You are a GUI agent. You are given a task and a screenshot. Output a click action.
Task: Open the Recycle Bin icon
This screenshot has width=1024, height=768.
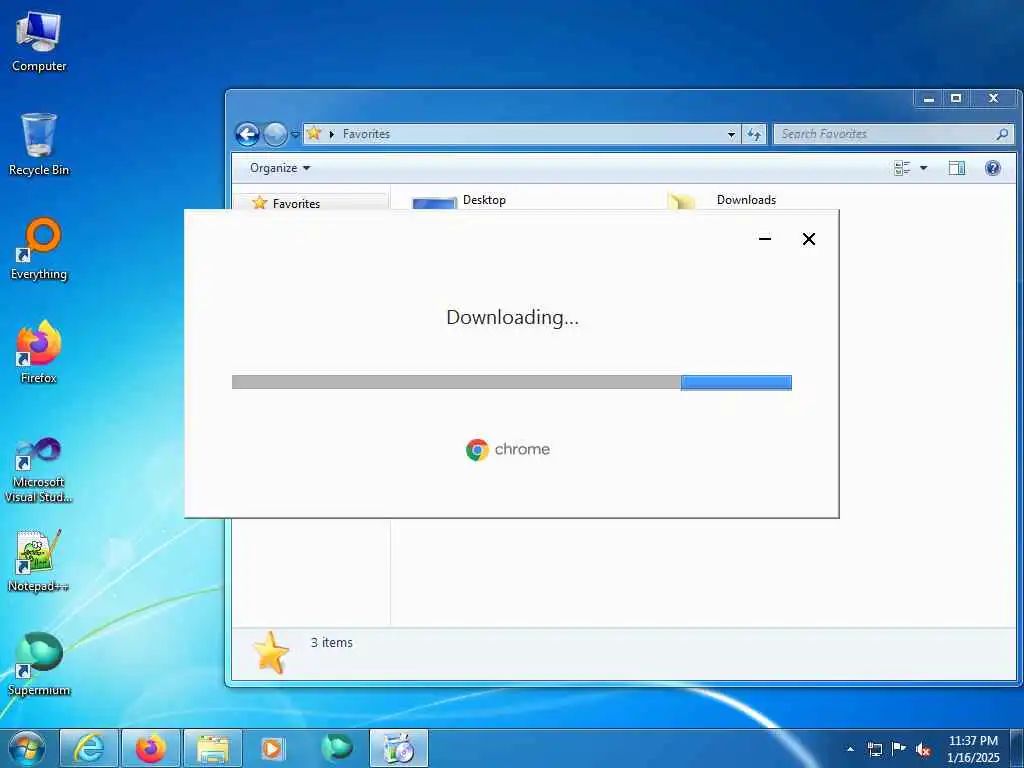(x=39, y=144)
